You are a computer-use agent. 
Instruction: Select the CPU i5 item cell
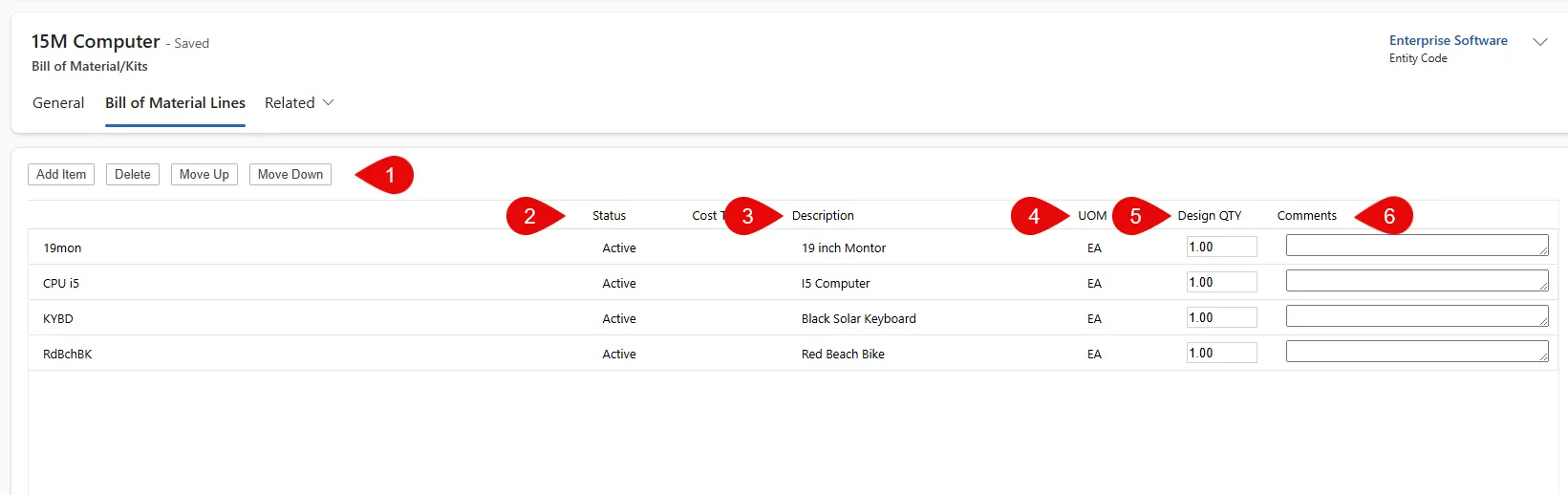pyautogui.click(x=61, y=283)
